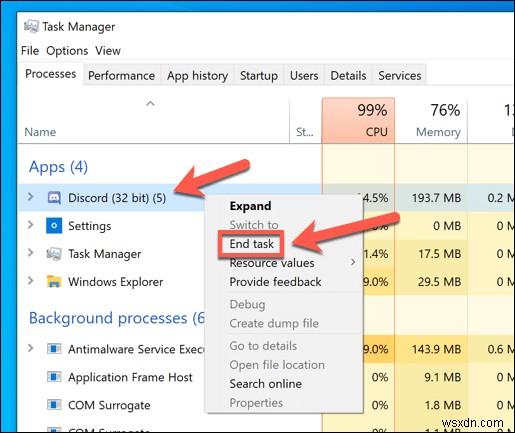Switch to the Performance tab
This screenshot has height=433, width=515.
coord(122,76)
